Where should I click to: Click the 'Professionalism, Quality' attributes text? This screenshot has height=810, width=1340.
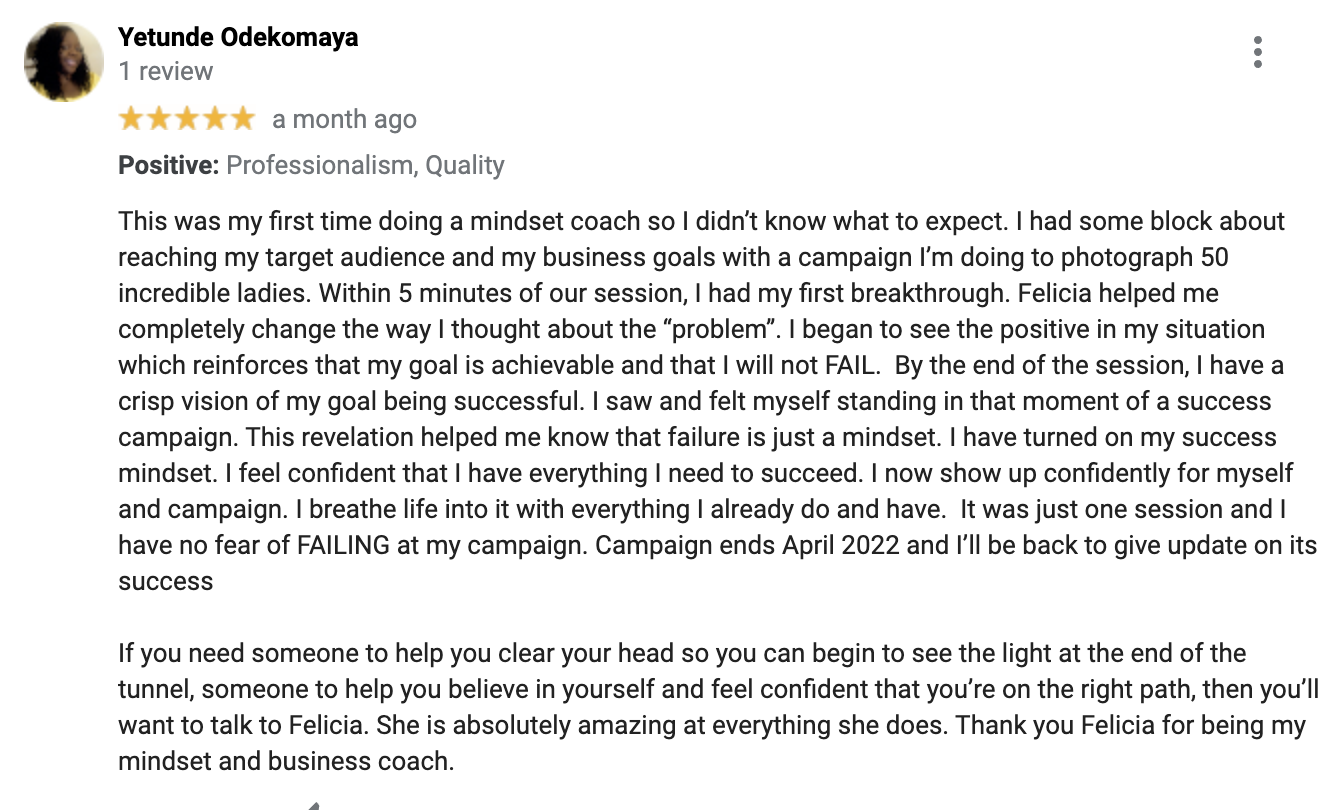tap(365, 166)
